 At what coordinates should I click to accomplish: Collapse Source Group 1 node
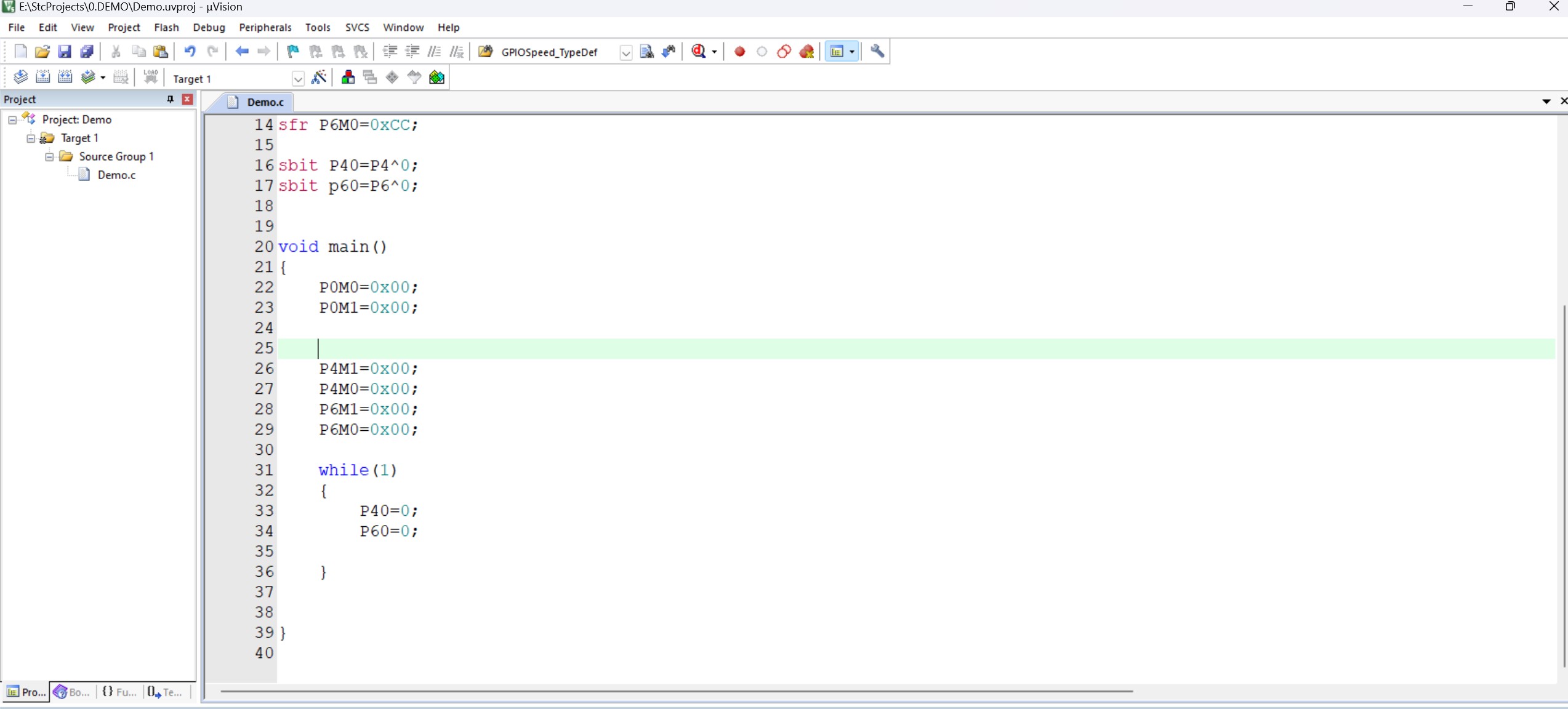[49, 157]
